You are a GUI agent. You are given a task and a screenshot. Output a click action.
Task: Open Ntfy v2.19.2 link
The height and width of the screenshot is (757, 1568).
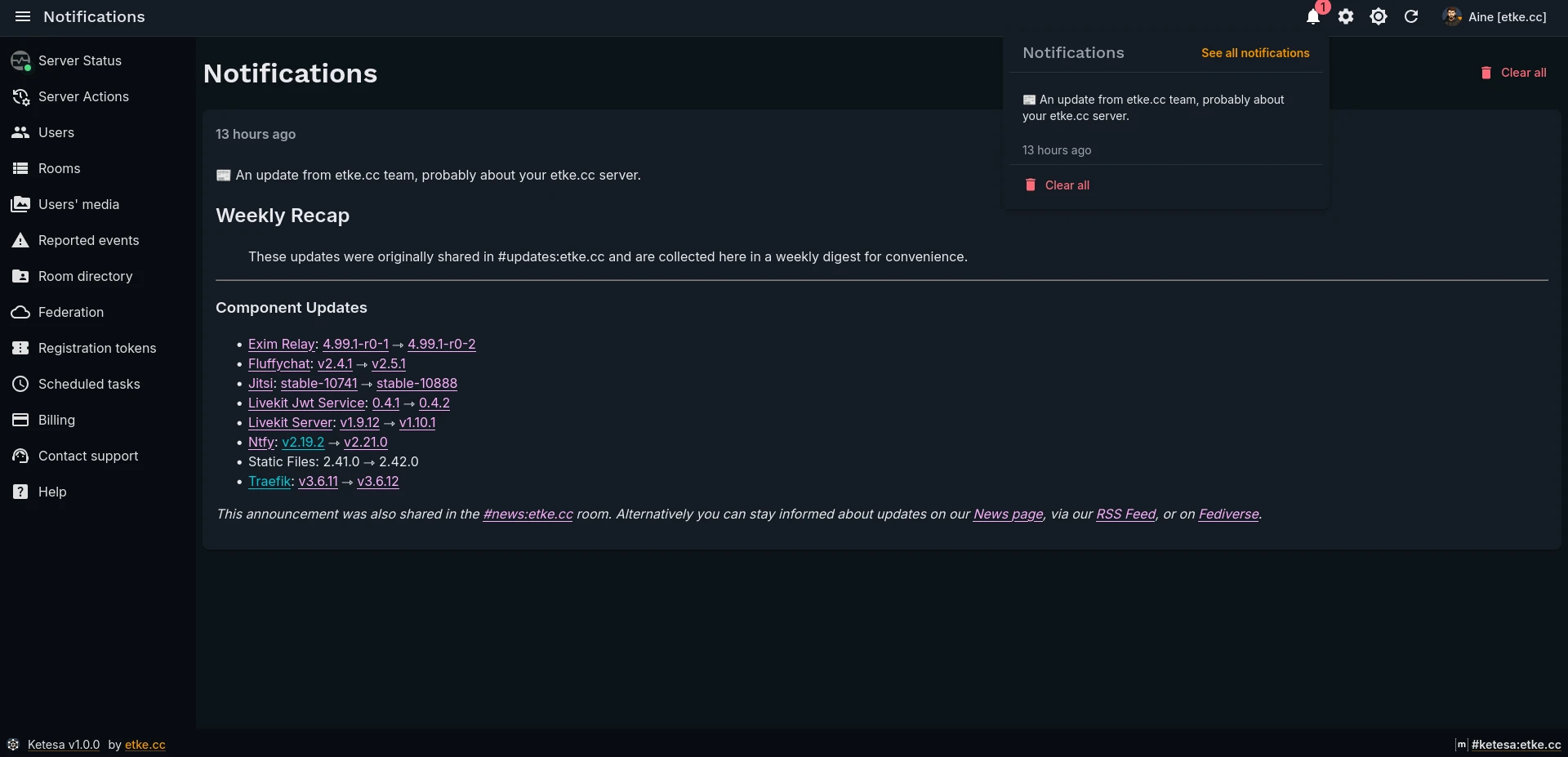coord(303,443)
